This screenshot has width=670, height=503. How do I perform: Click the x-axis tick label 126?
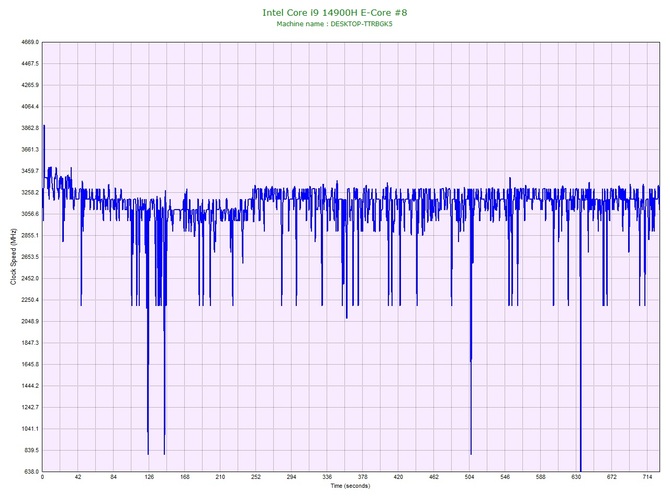(x=149, y=477)
